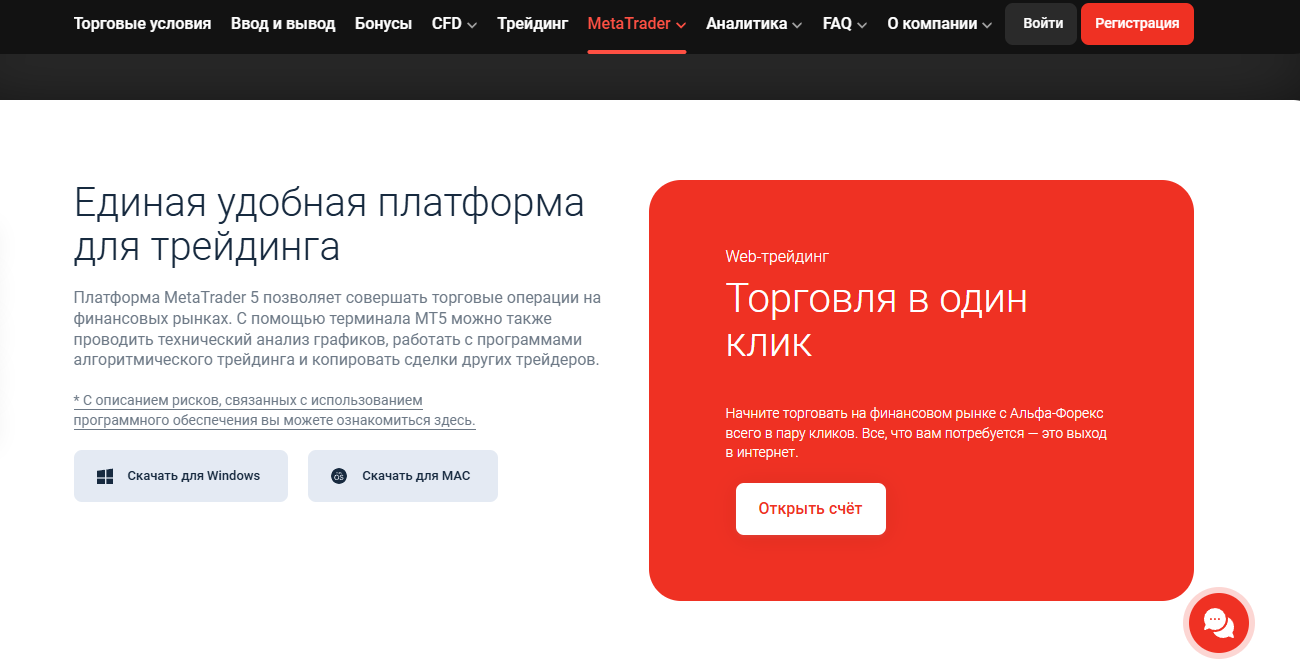The image size is (1300, 670).
Task: Open the Бонусы menu item
Action: (x=383, y=24)
